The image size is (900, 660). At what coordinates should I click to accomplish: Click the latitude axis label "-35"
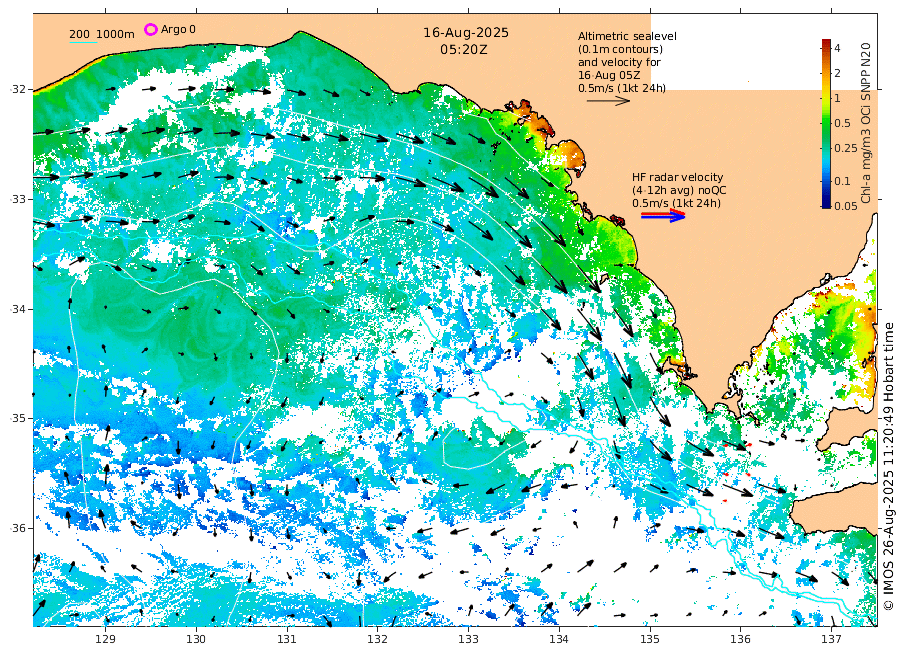pos(18,418)
